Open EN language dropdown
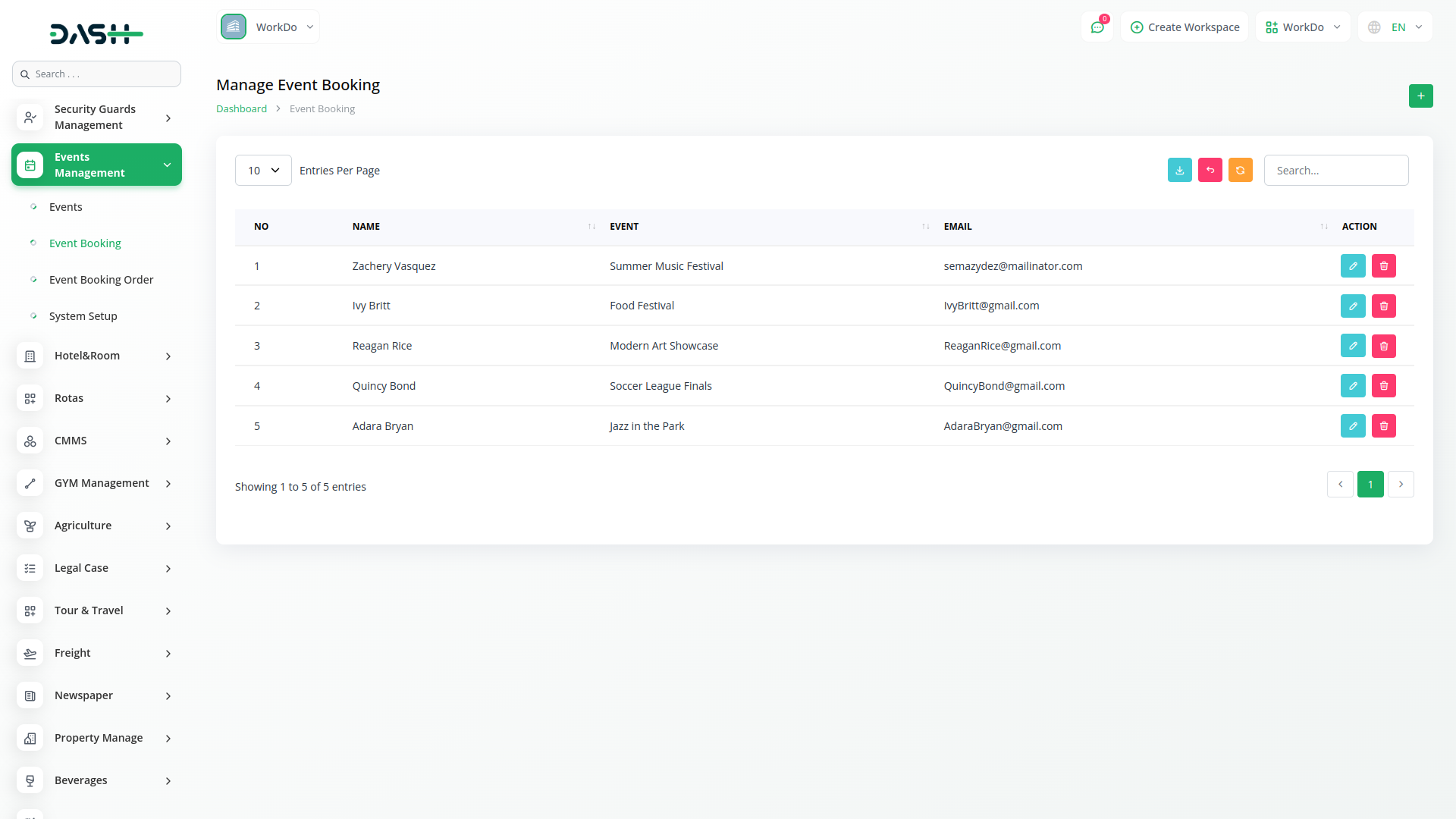Viewport: 1456px width, 819px height. click(1395, 27)
